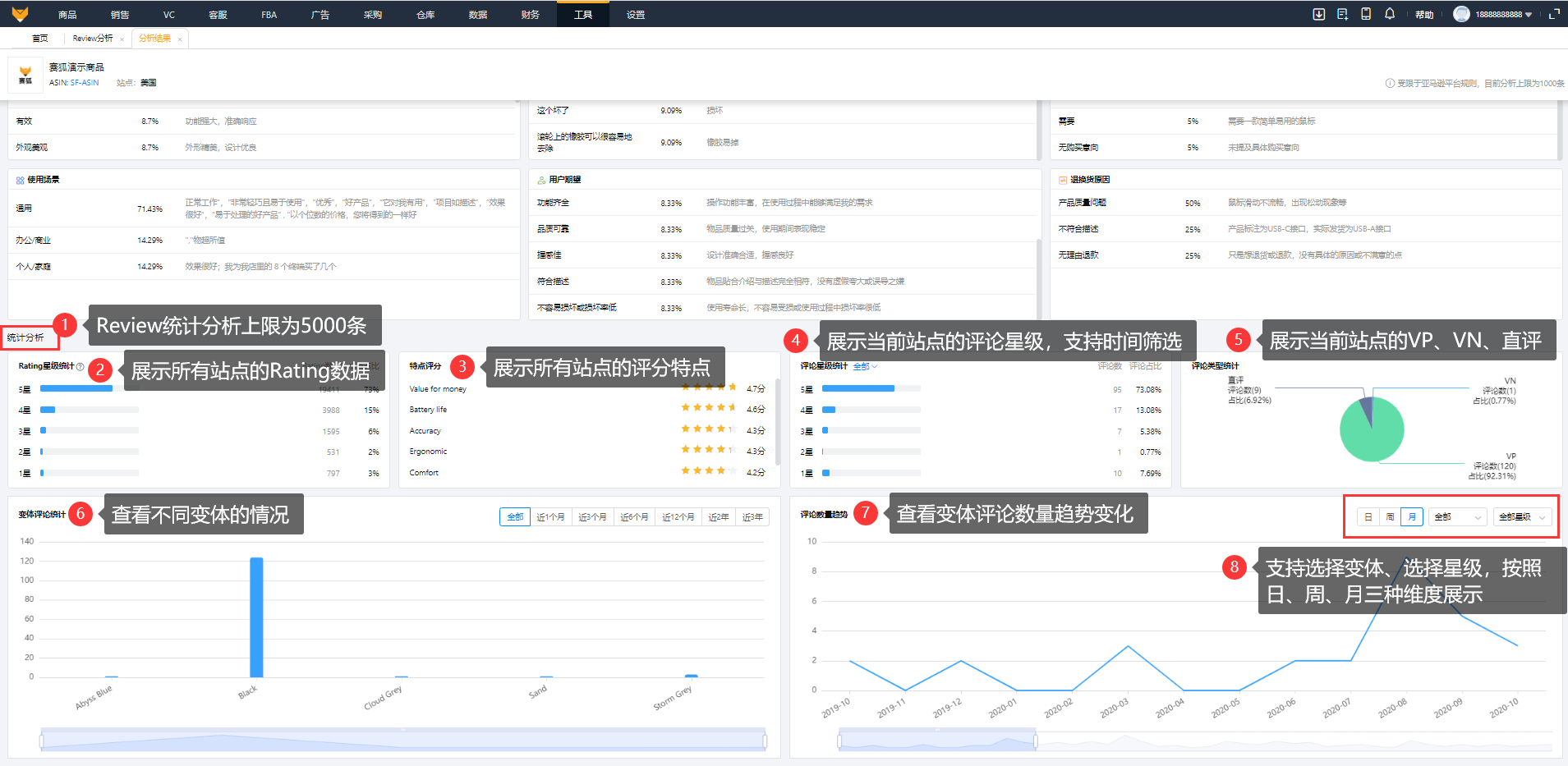Open the 数据 menu in top navigation
Viewport: 1568px width, 766px height.
(x=478, y=15)
